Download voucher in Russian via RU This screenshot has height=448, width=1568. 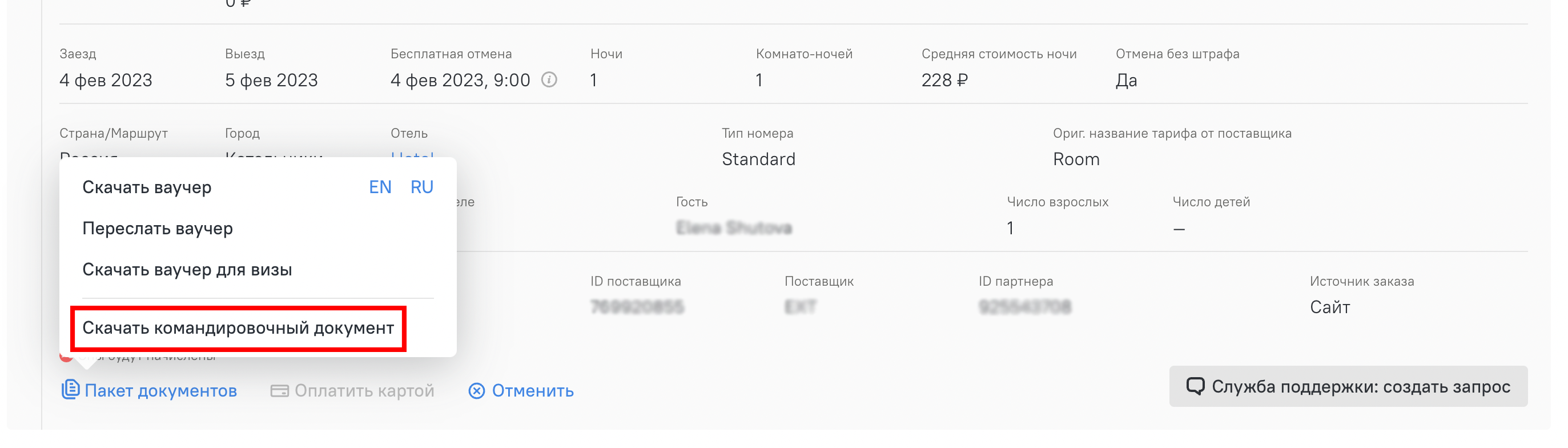421,187
